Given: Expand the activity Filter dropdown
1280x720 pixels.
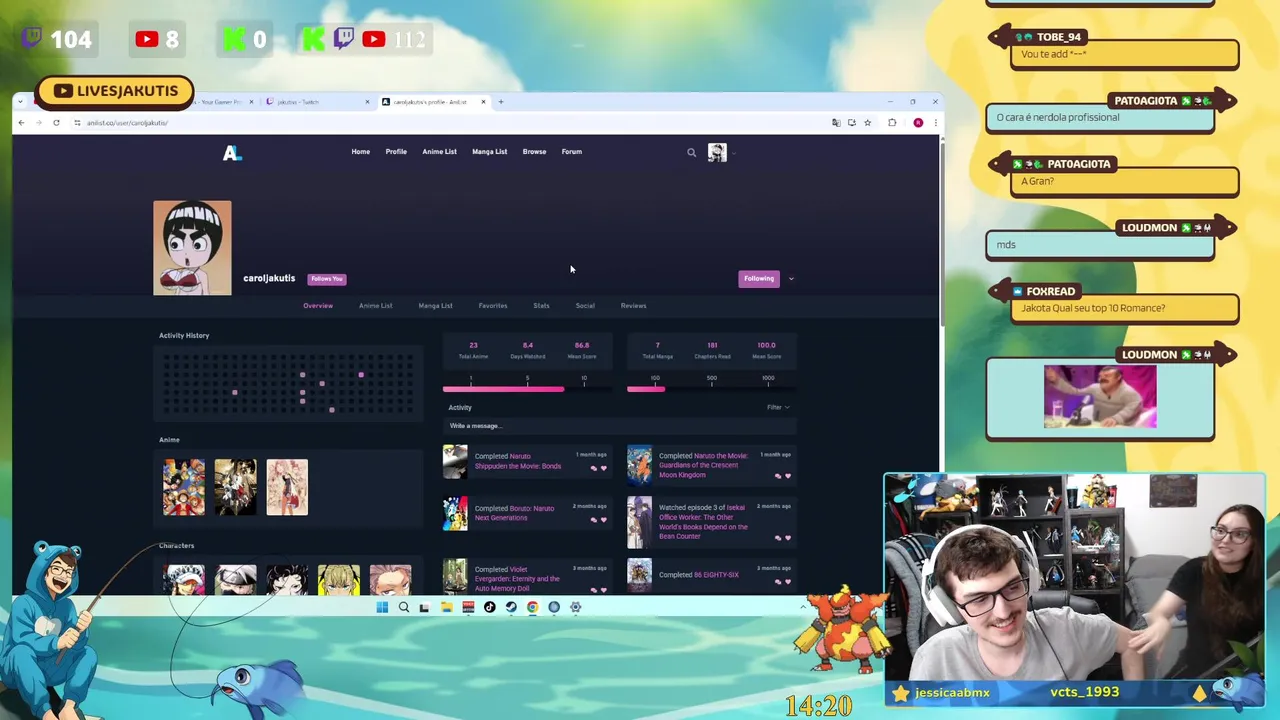Looking at the screenshot, I should pyautogui.click(x=778, y=408).
